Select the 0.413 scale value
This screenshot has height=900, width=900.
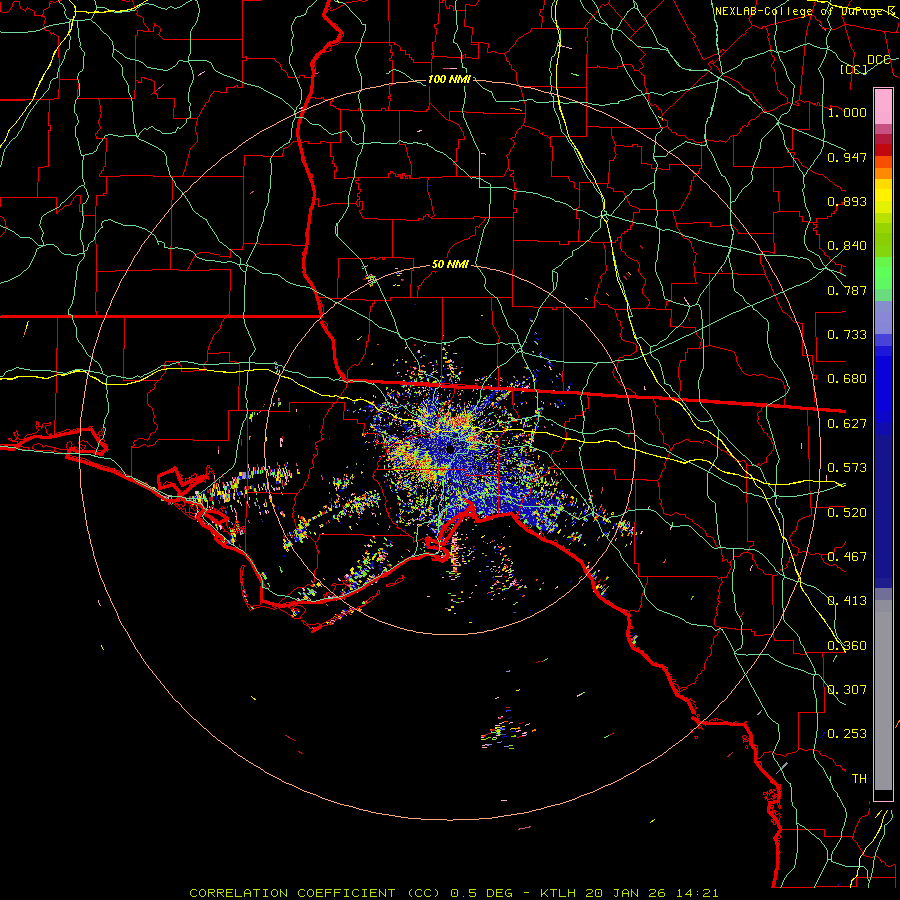847,601
